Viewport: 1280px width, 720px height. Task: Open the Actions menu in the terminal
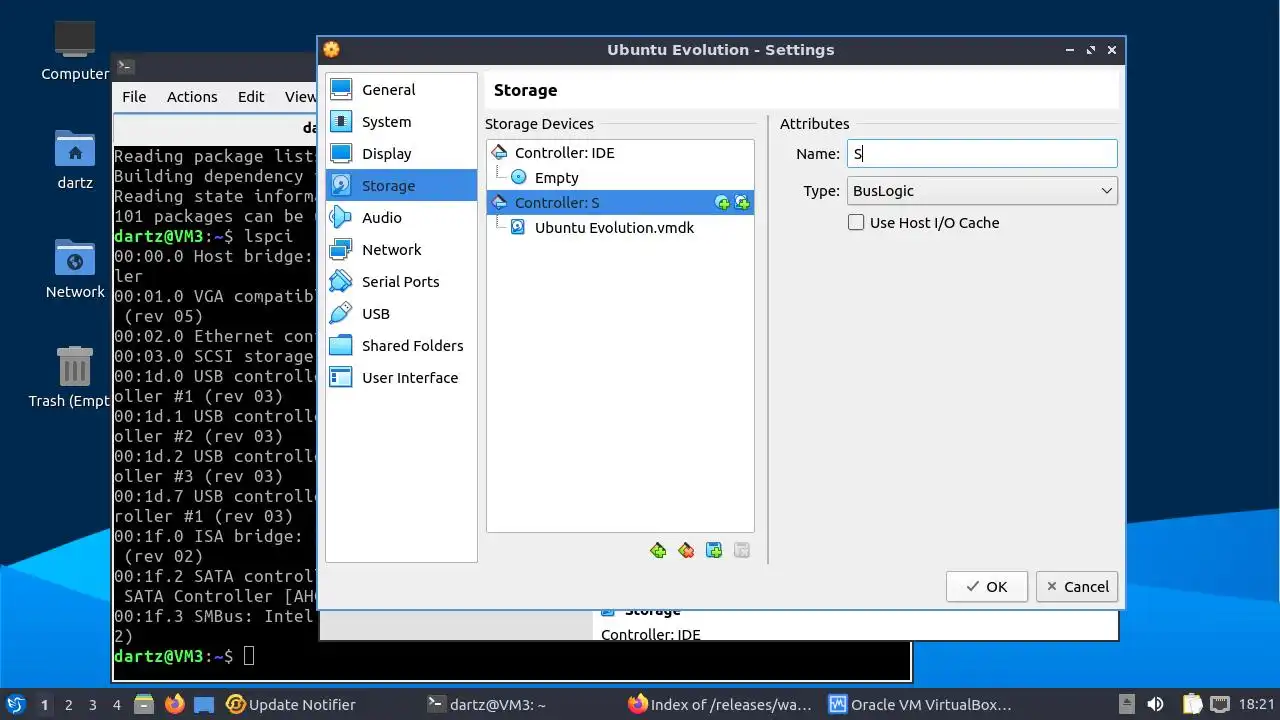[192, 97]
